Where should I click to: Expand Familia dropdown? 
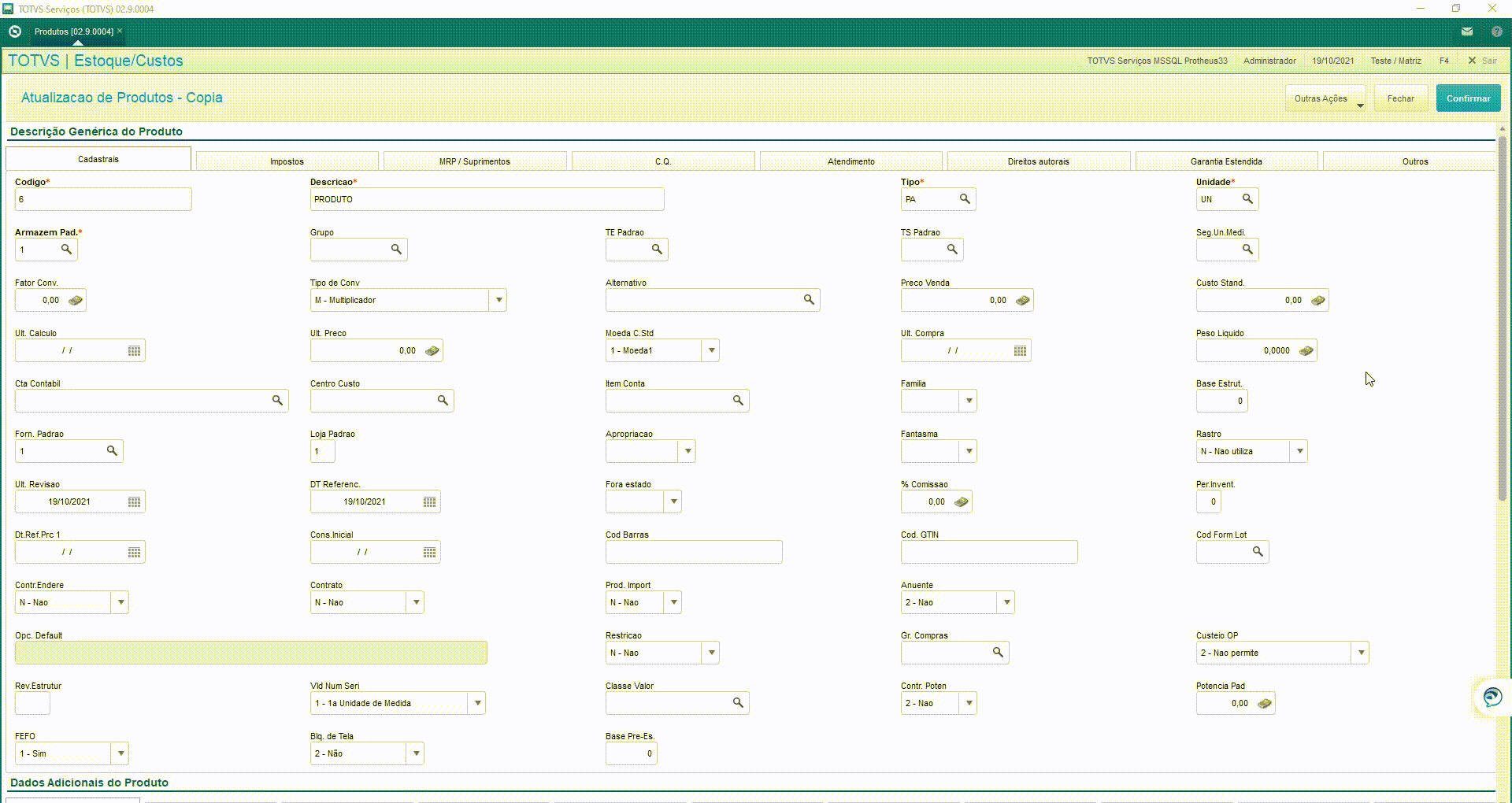click(x=969, y=401)
